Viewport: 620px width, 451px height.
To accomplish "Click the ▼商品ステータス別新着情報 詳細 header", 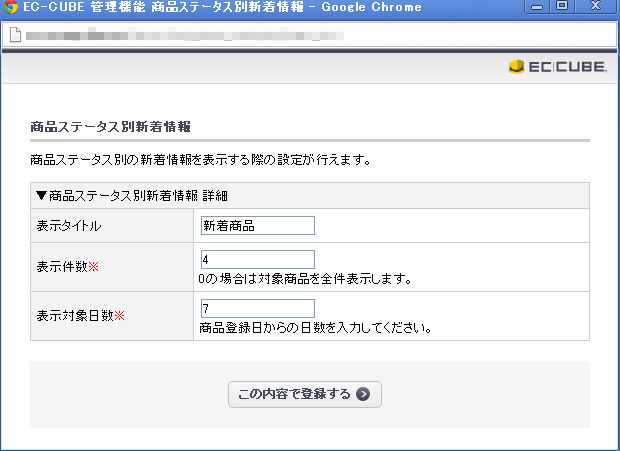I will pyautogui.click(x=310, y=196).
